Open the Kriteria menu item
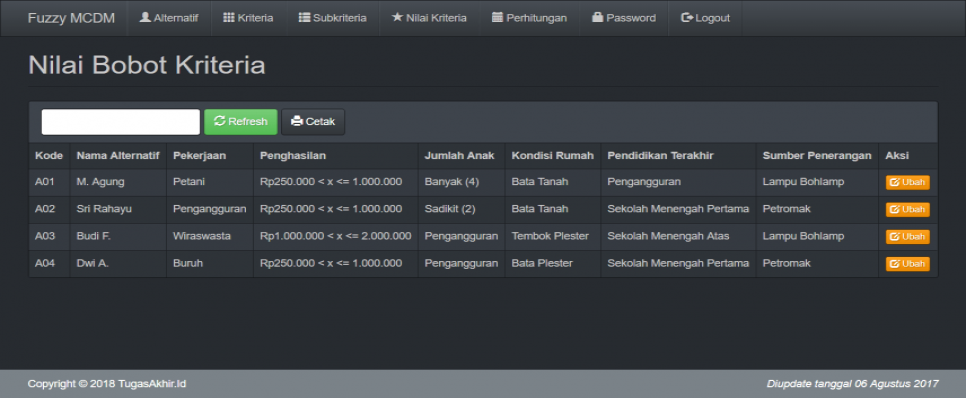This screenshot has height=398, width=966. click(248, 18)
